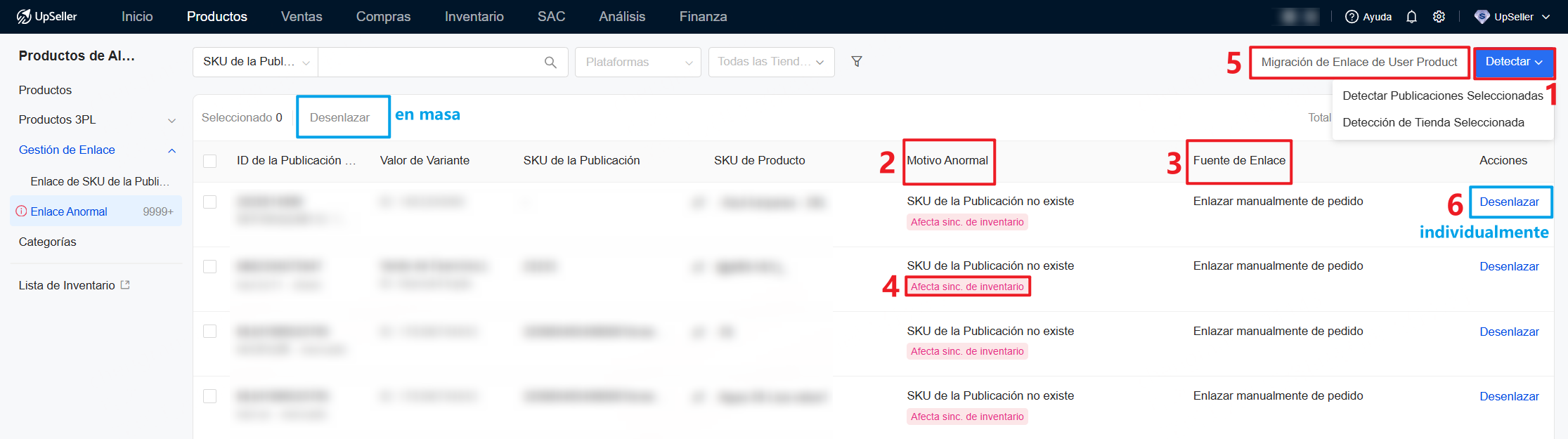Click the SKU search input field

[x=429, y=62]
